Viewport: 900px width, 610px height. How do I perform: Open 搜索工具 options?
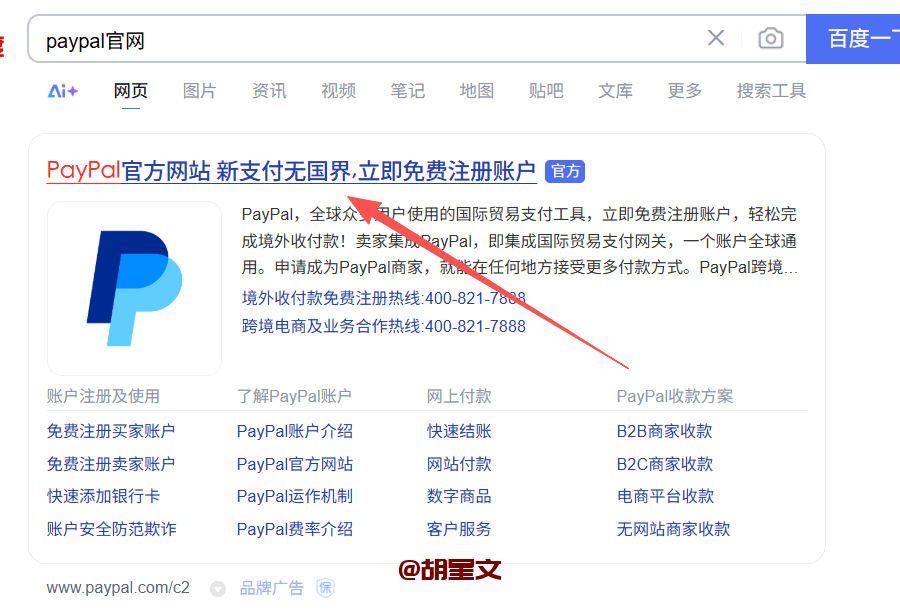coord(771,91)
